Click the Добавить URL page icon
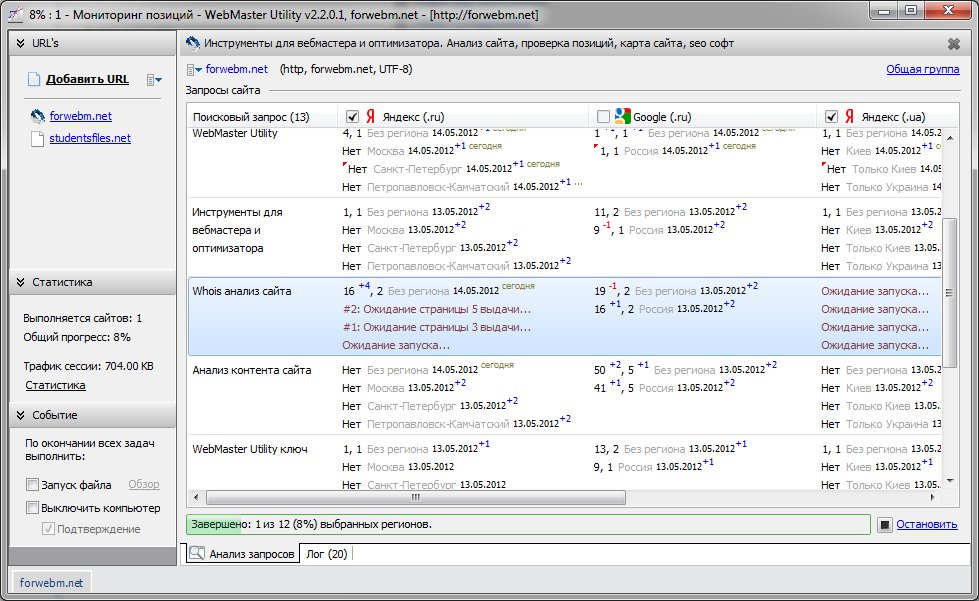This screenshot has height=601, width=979. pos(34,80)
